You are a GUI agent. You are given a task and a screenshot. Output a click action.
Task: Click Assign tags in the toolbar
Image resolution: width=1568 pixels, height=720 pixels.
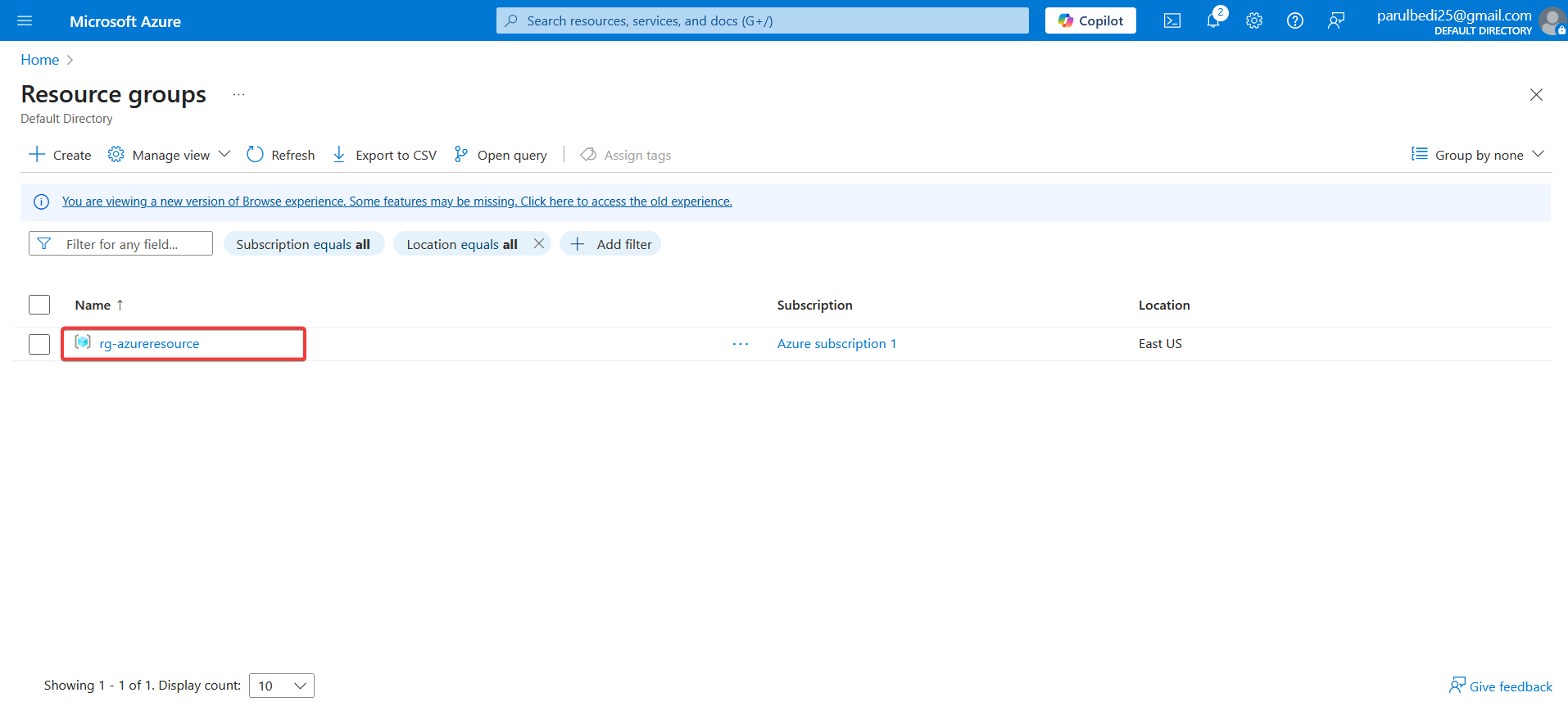626,155
